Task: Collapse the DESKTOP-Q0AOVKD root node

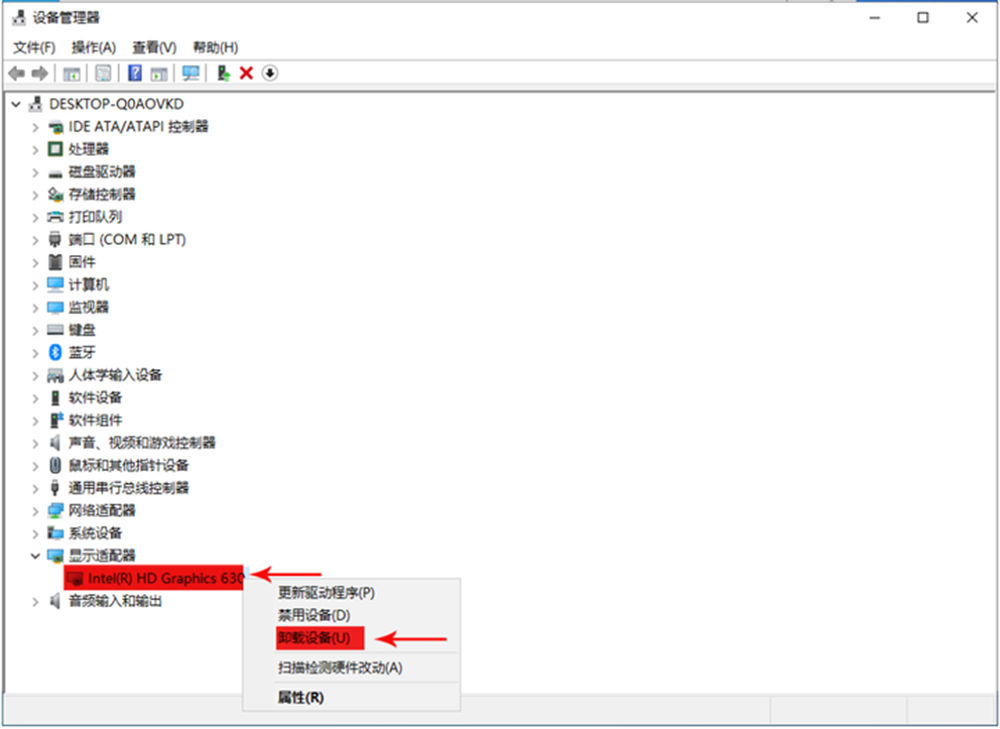Action: (x=17, y=104)
